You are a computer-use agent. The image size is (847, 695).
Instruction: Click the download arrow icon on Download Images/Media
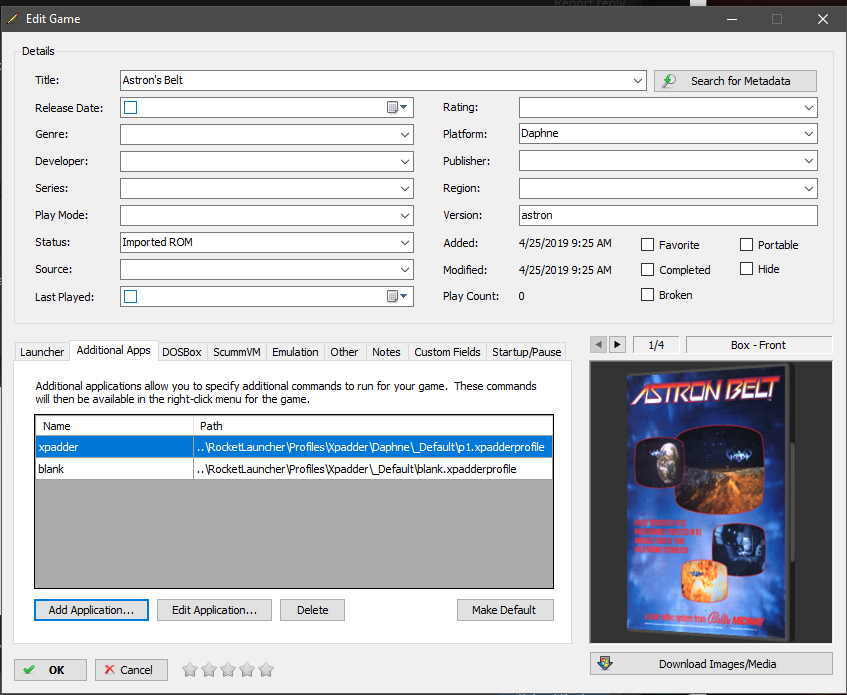[605, 663]
